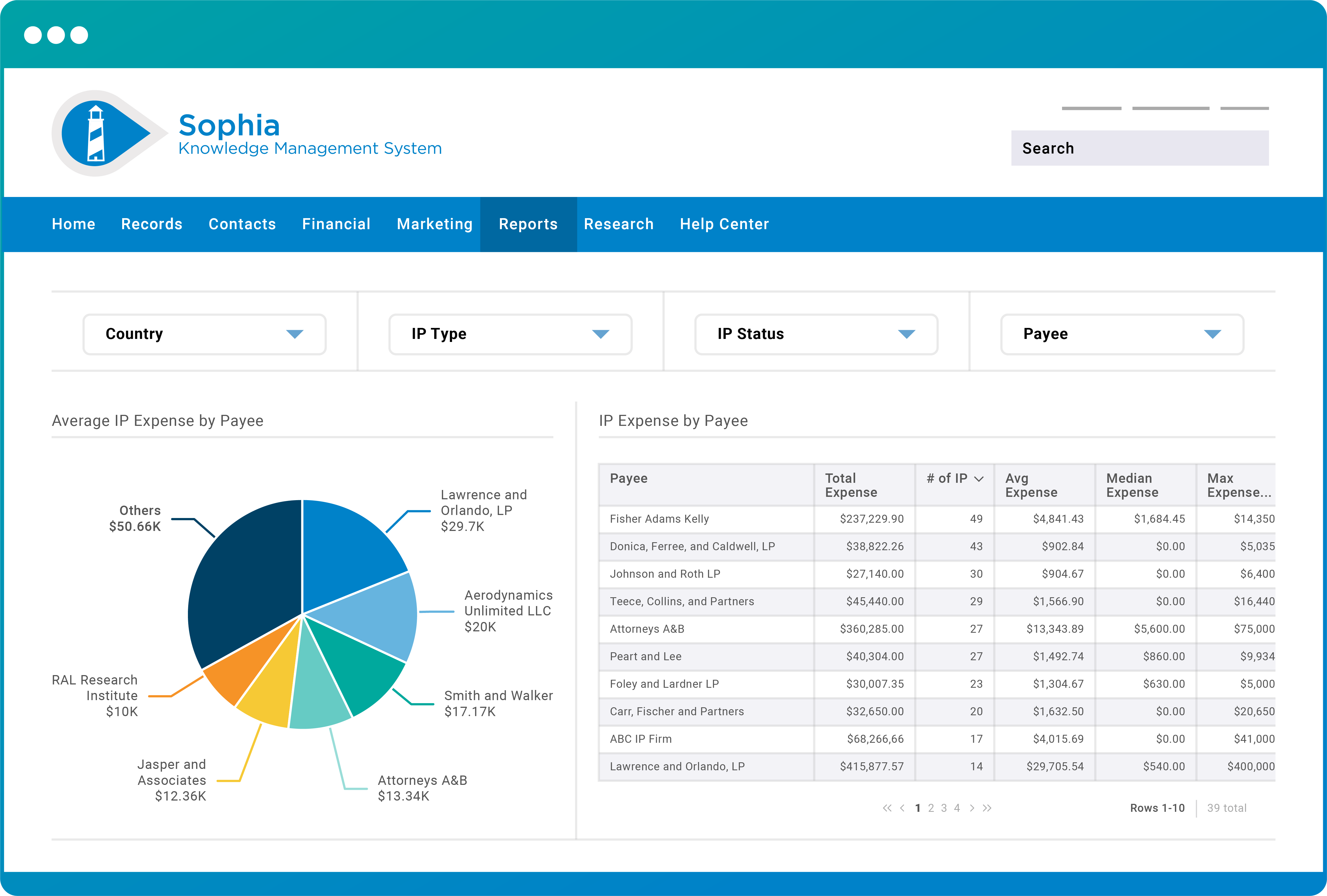Open the Country dropdown
The width and height of the screenshot is (1327, 896).
(204, 334)
